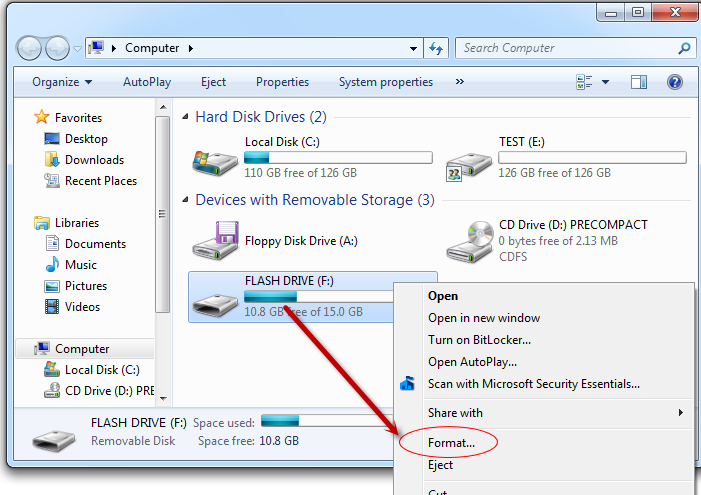The height and width of the screenshot is (495, 701).
Task: Open Properties from the toolbar
Action: click(282, 82)
